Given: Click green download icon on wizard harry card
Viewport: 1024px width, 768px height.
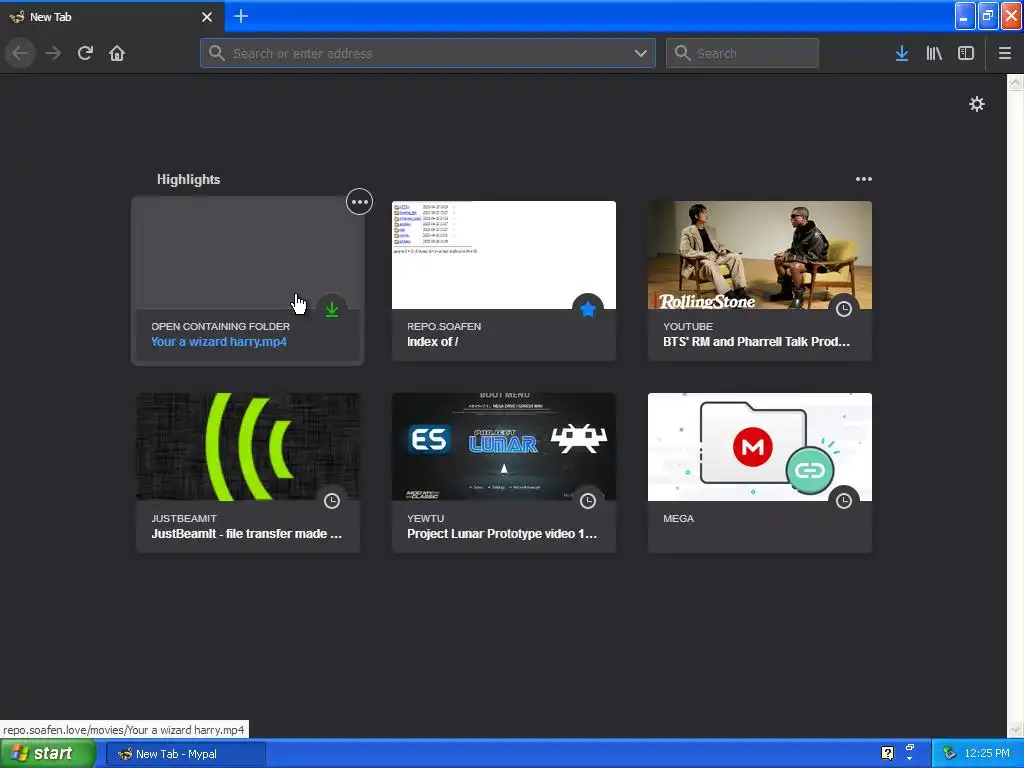Looking at the screenshot, I should click(x=332, y=310).
